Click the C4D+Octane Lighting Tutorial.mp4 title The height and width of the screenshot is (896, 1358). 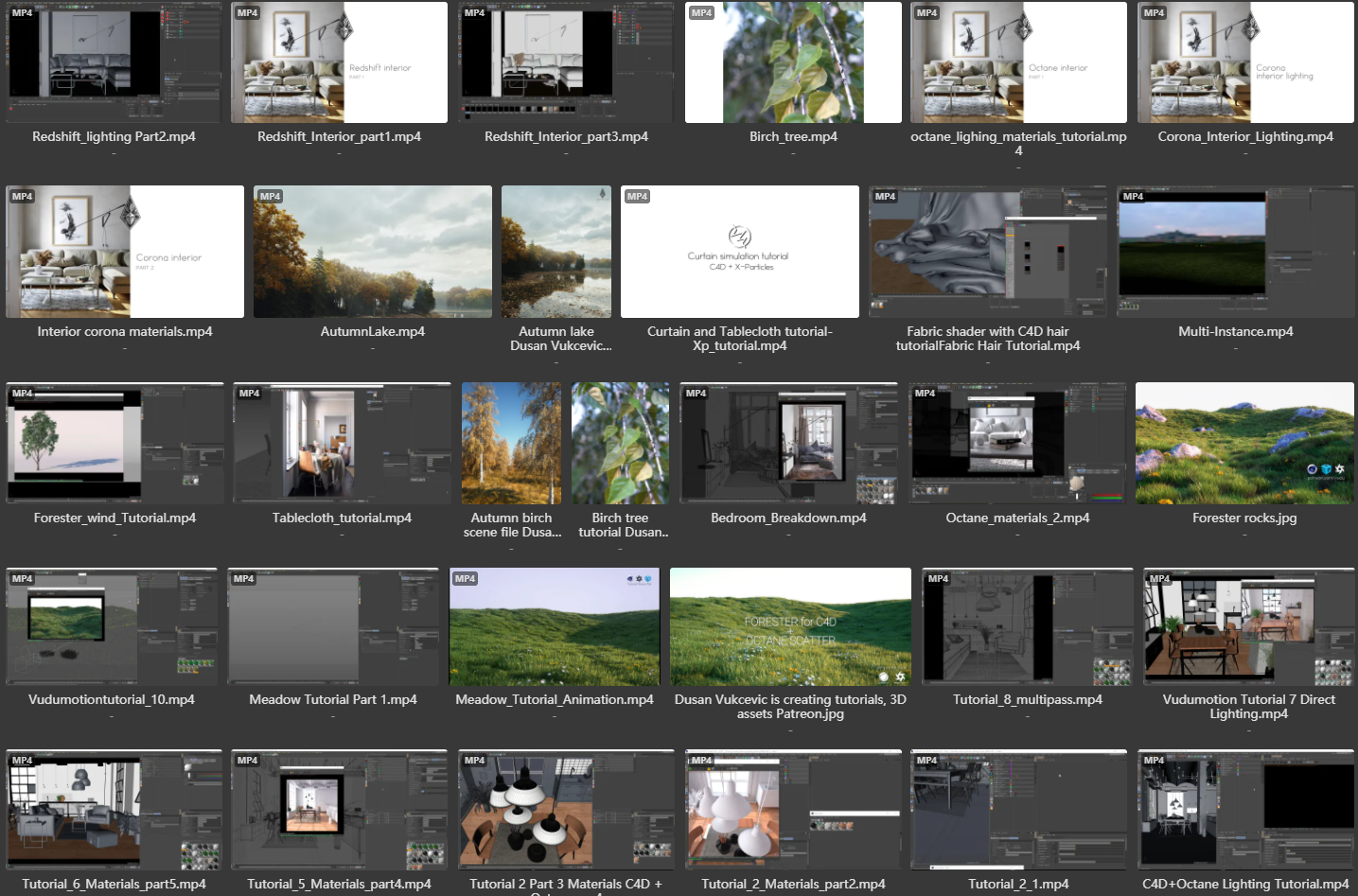1245,884
